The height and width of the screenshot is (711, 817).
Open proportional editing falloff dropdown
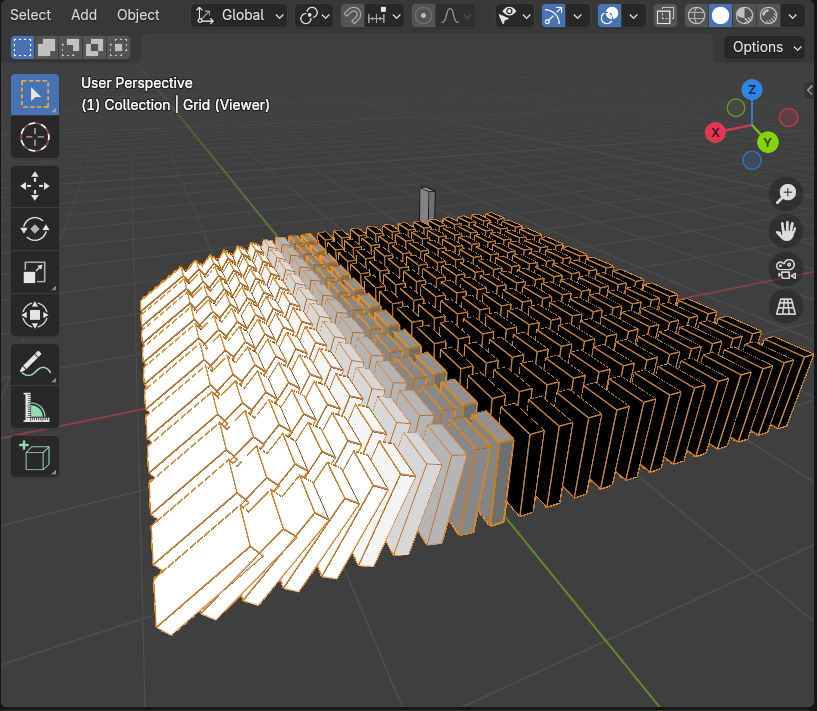456,16
